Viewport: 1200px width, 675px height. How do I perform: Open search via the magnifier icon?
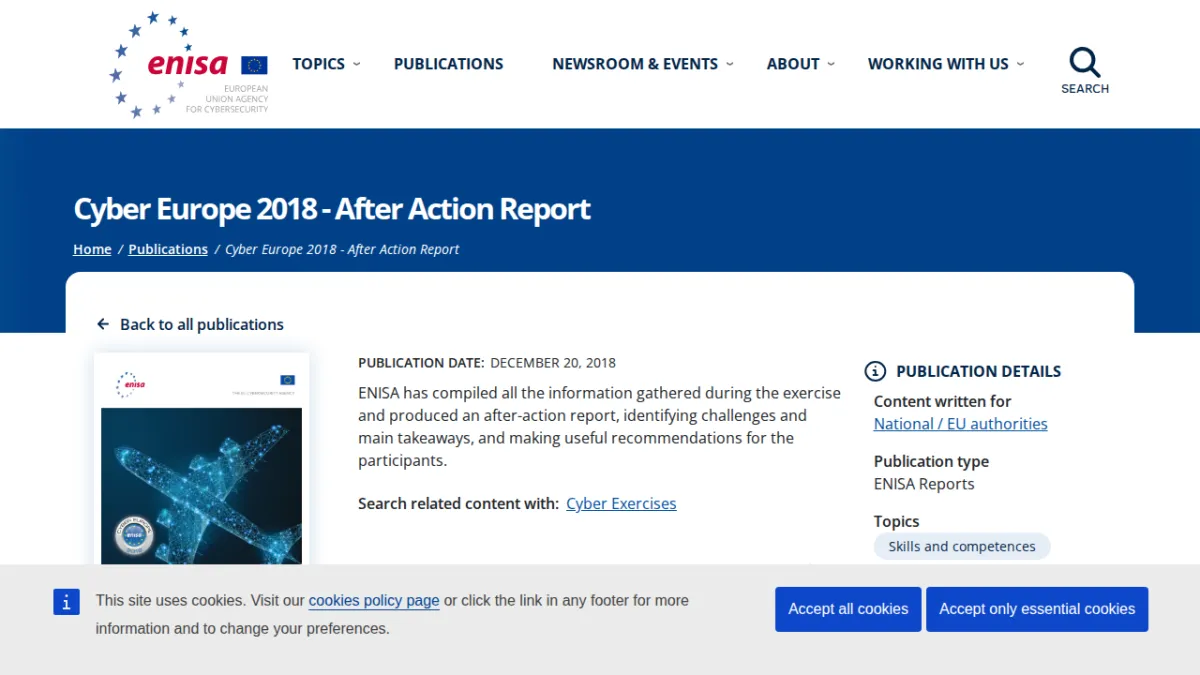point(1085,63)
